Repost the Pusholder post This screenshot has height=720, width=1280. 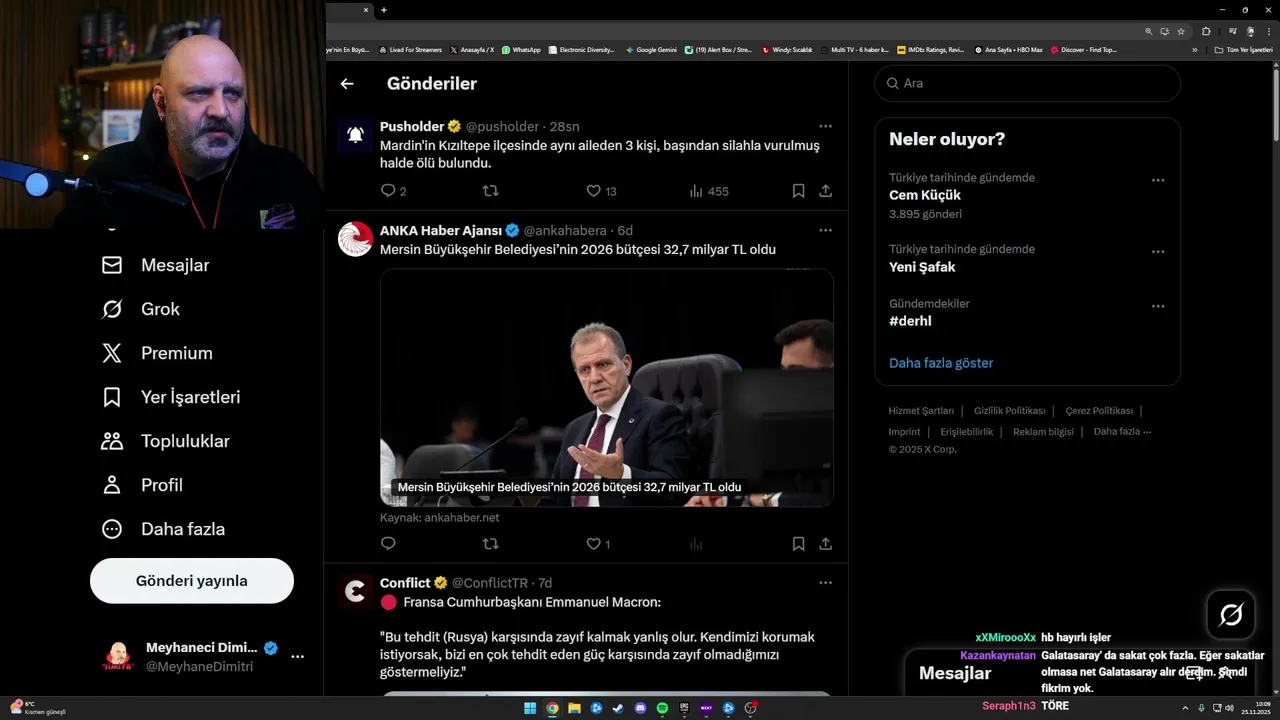(490, 190)
